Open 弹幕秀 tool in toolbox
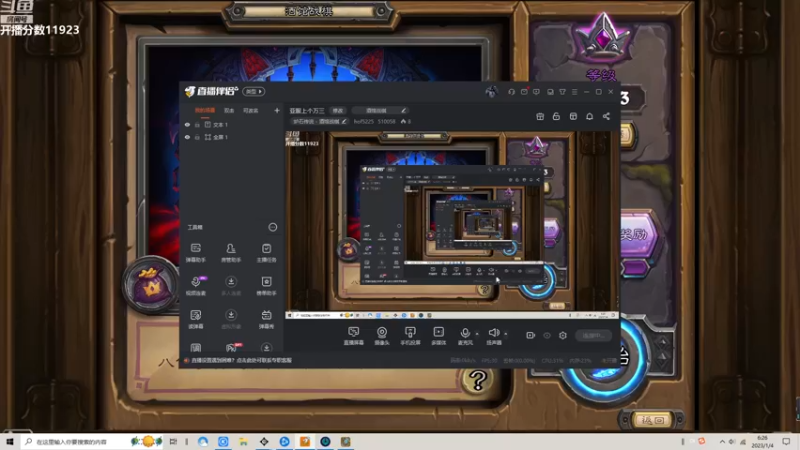The width and height of the screenshot is (800, 450). [x=266, y=319]
